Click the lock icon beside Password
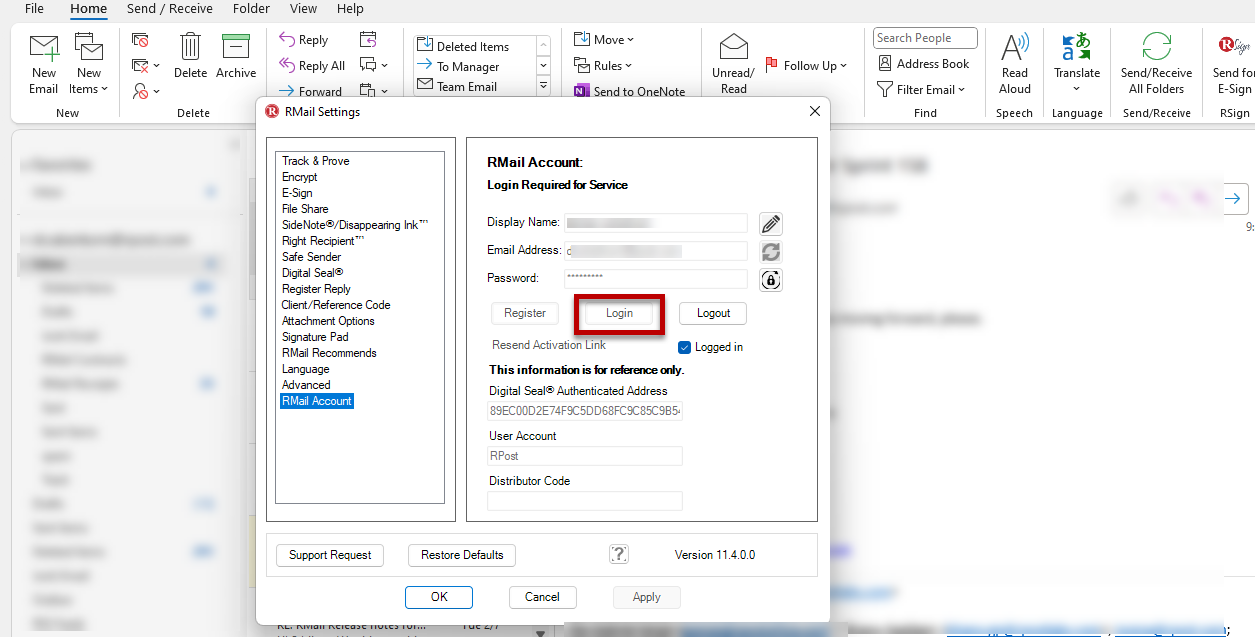 (x=770, y=280)
